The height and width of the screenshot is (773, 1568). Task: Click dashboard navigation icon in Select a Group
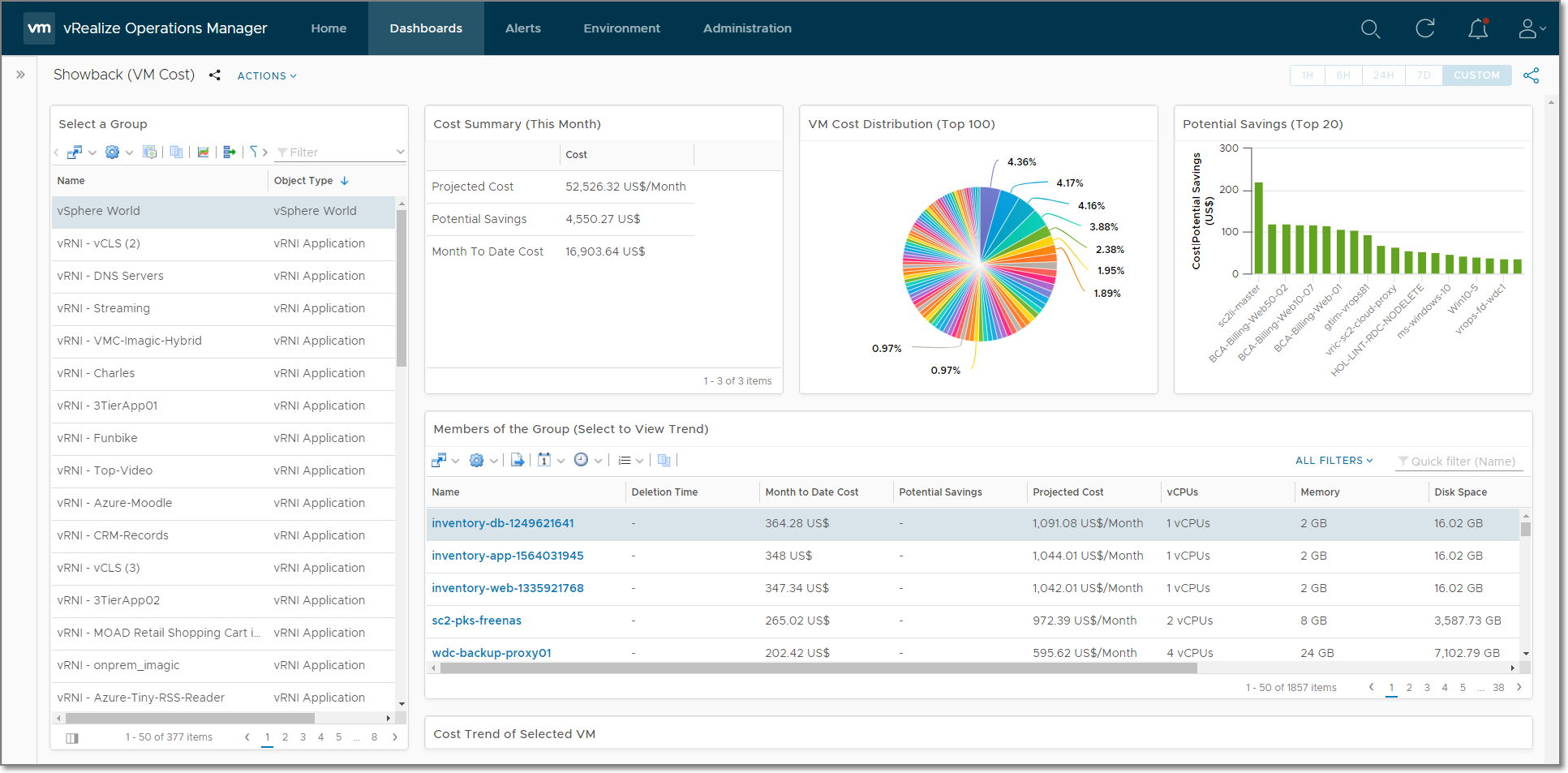(x=75, y=152)
